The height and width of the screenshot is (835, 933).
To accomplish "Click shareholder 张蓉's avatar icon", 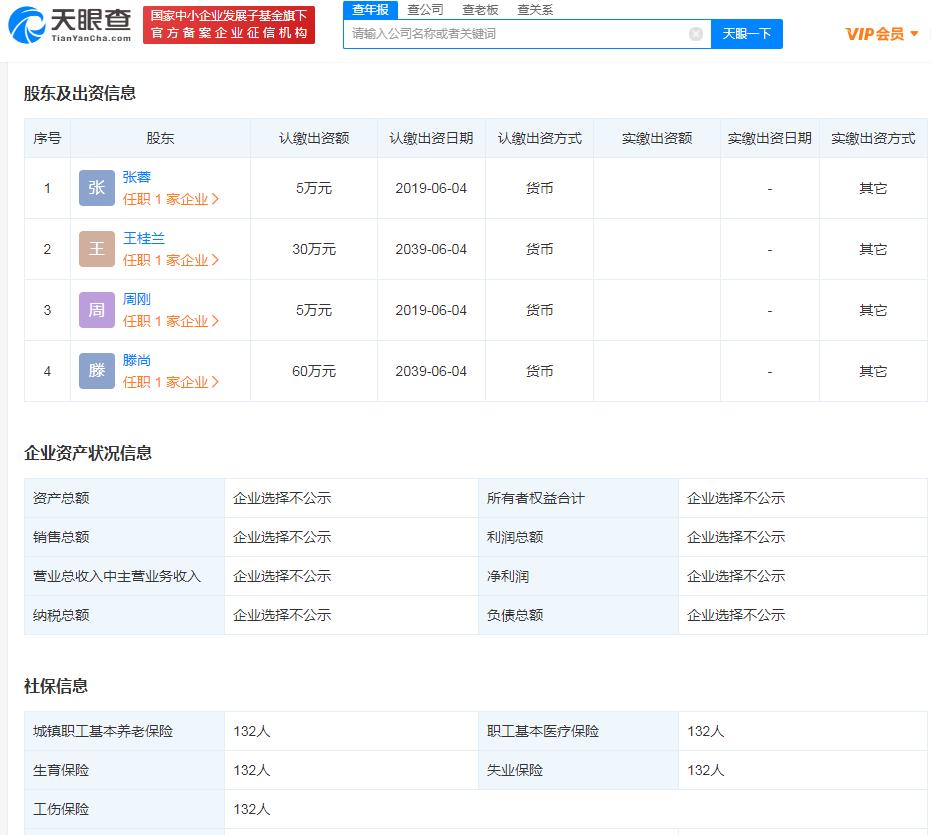I will [96, 188].
